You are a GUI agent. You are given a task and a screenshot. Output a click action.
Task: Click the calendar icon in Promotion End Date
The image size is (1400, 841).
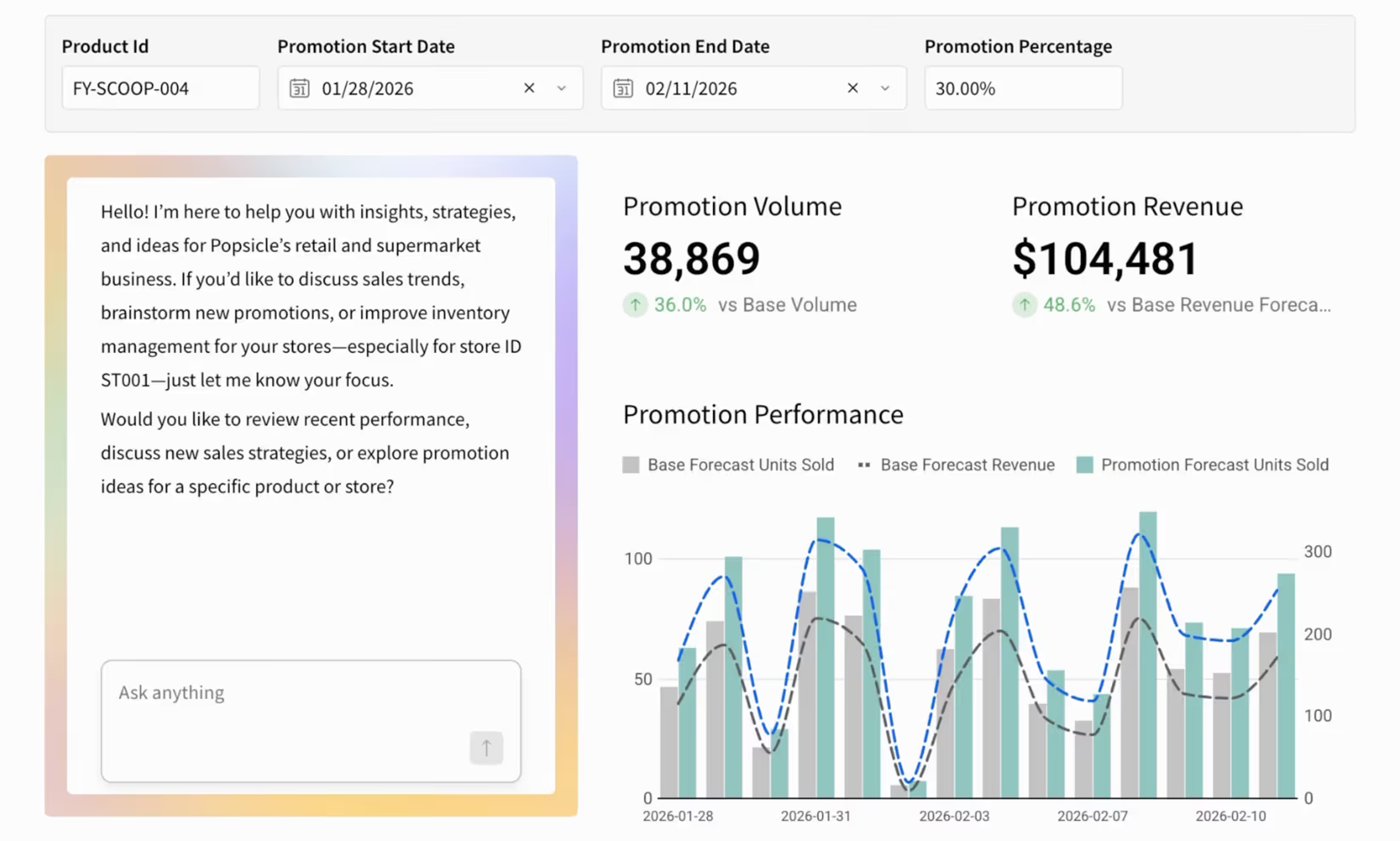623,88
